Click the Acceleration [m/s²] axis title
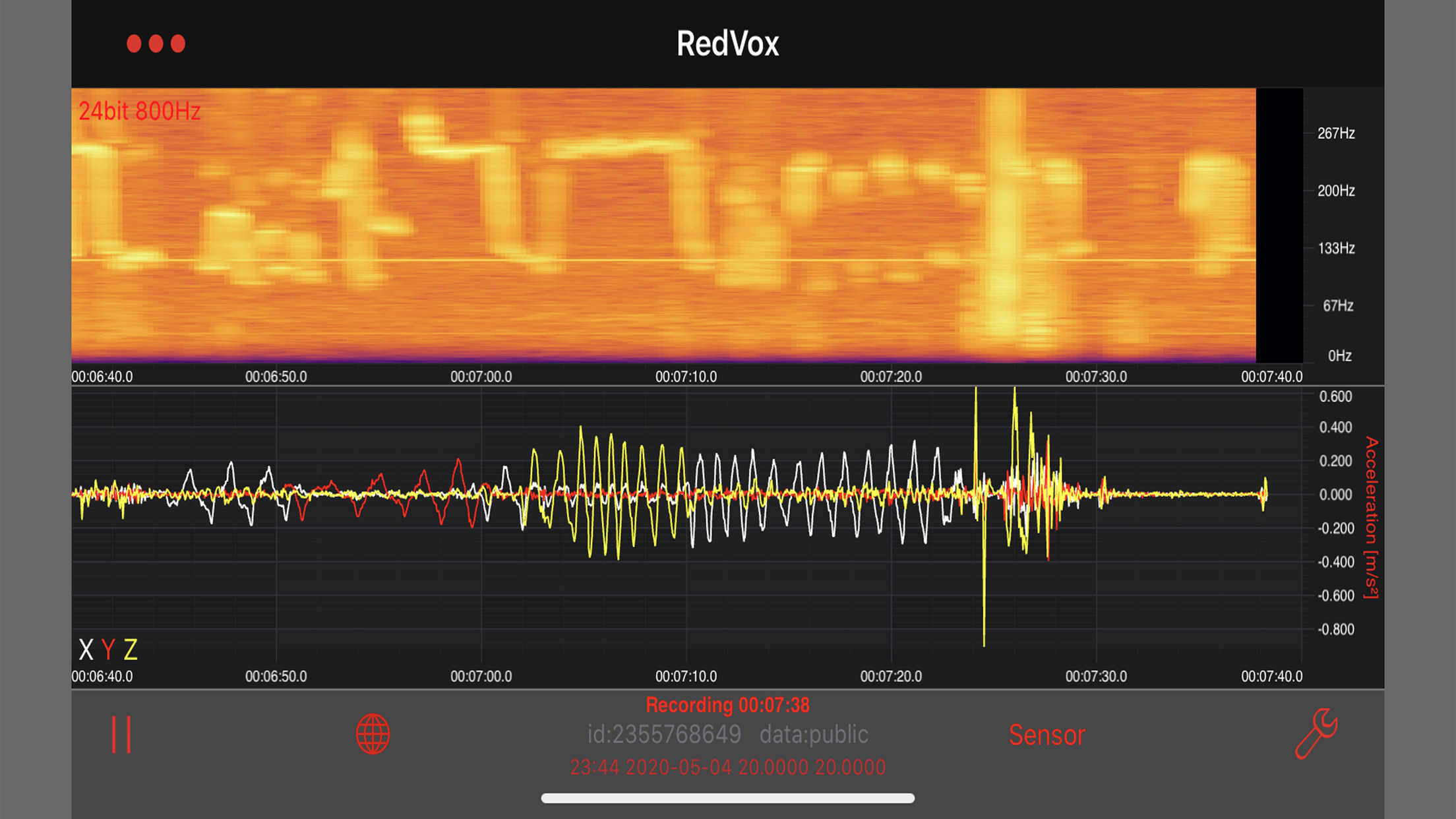The height and width of the screenshot is (819, 1456). tap(1372, 517)
